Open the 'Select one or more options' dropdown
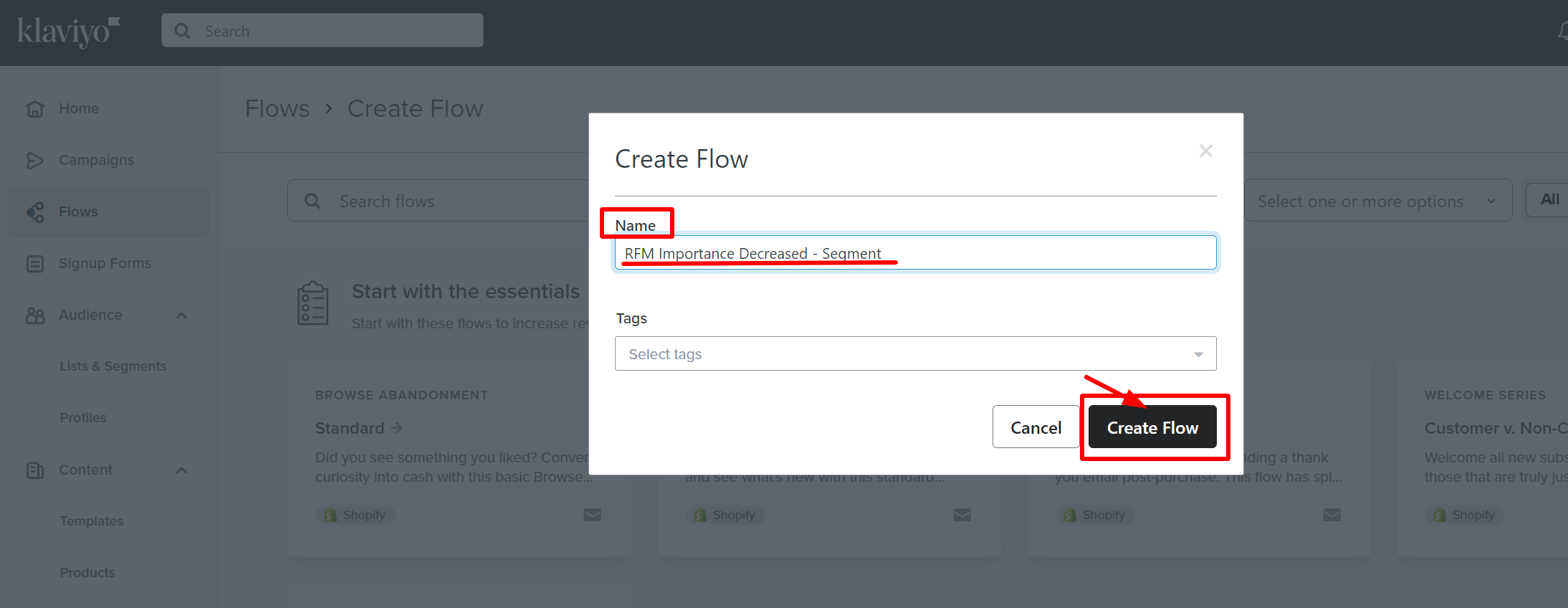Viewport: 1568px width, 608px height. point(1377,201)
